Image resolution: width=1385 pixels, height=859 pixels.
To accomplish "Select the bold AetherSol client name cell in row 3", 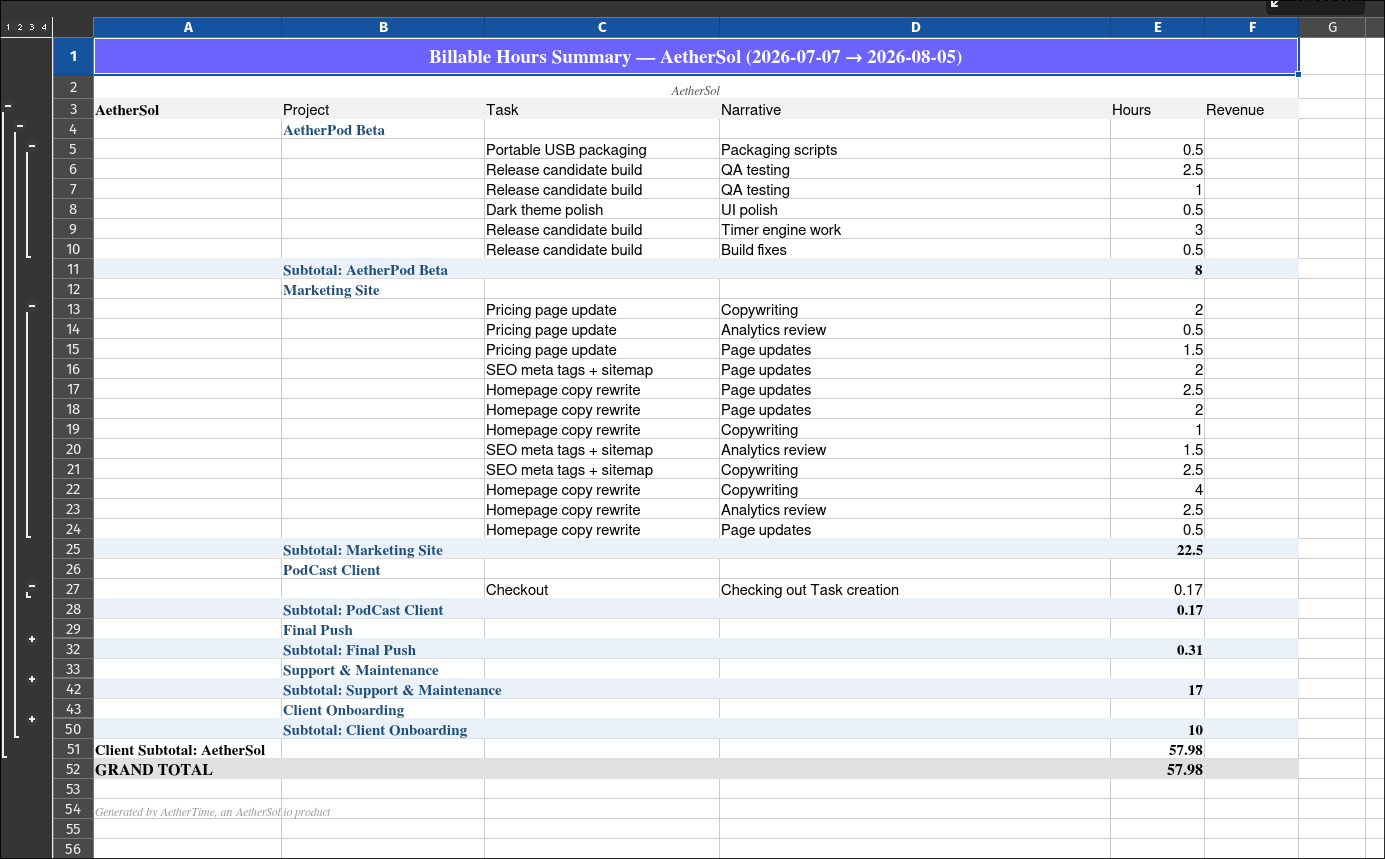I will click(x=188, y=110).
